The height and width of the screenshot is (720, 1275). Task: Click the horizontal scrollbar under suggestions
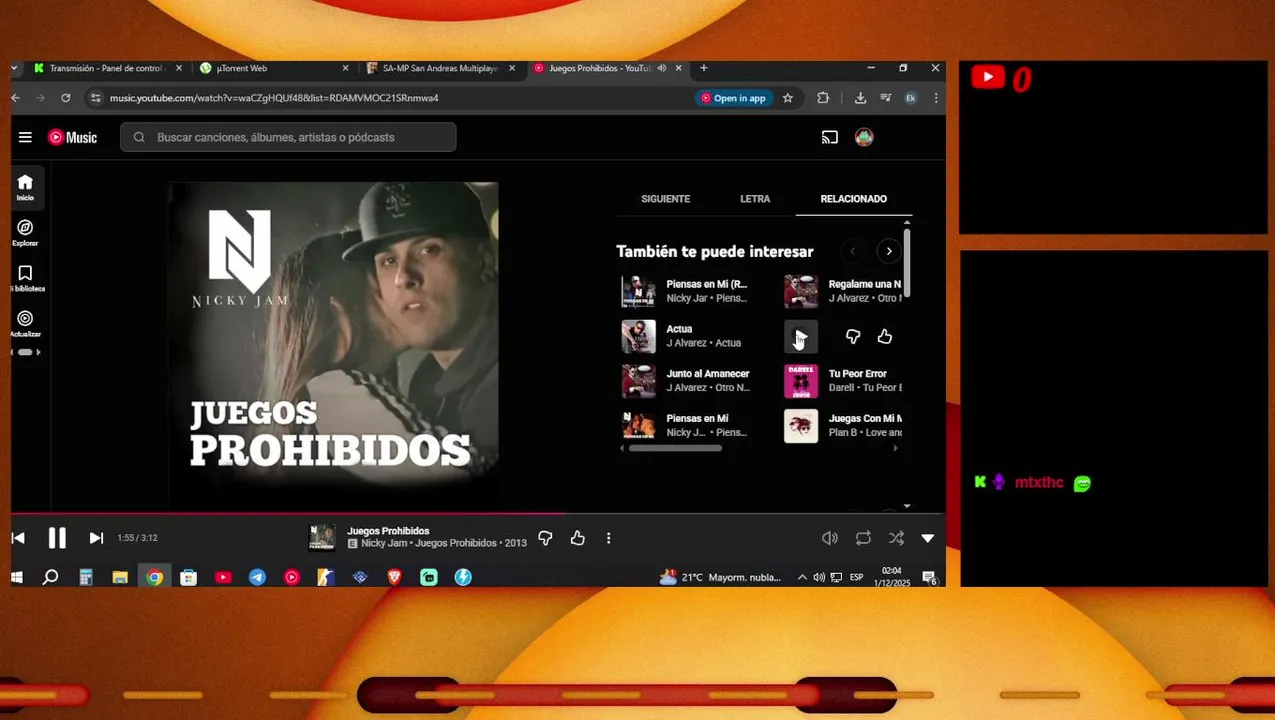pos(675,448)
